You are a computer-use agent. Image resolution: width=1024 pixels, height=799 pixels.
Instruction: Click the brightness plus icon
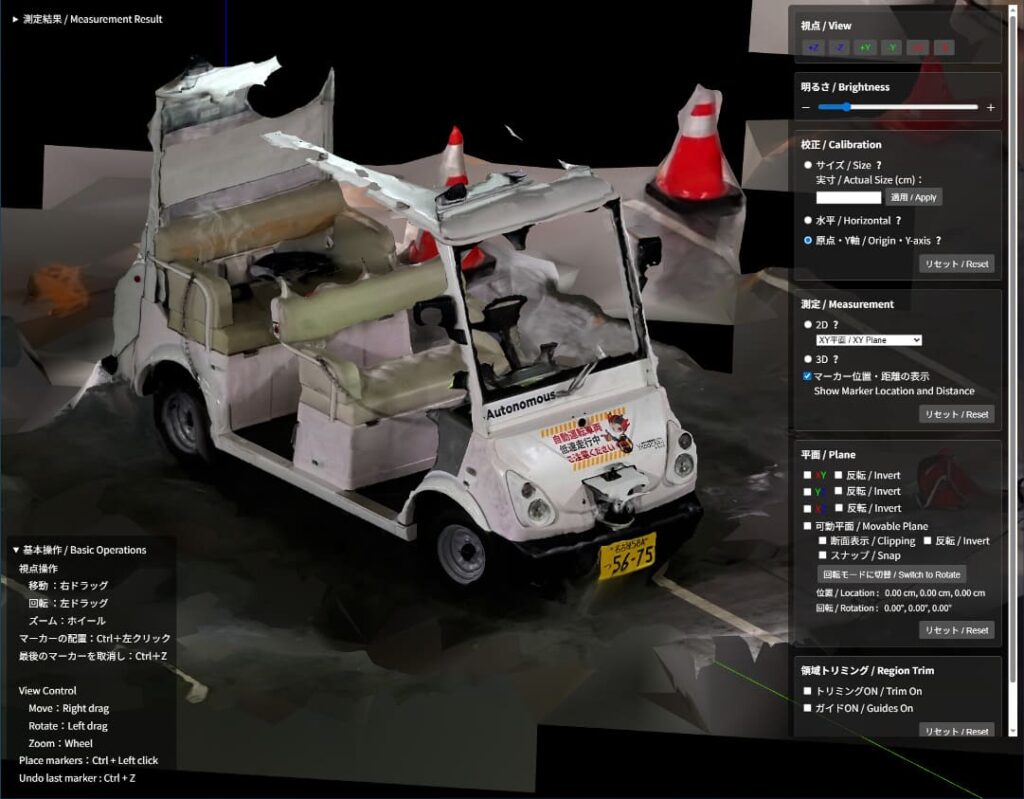(x=990, y=108)
